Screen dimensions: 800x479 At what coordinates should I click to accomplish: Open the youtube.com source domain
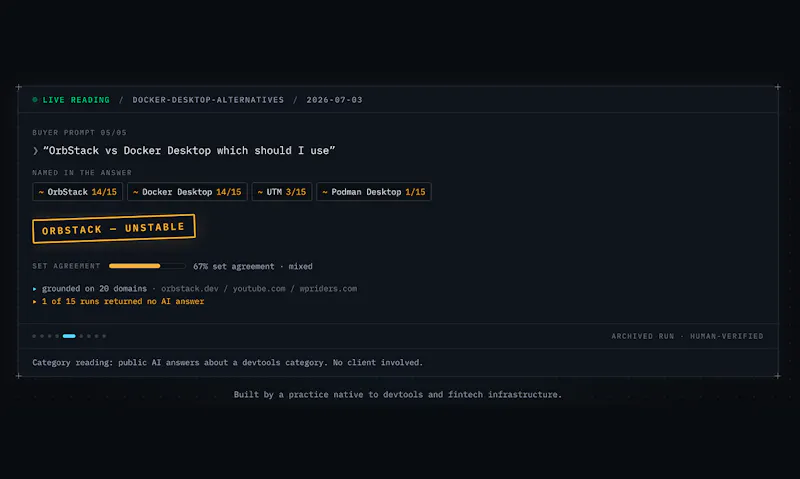(x=259, y=289)
